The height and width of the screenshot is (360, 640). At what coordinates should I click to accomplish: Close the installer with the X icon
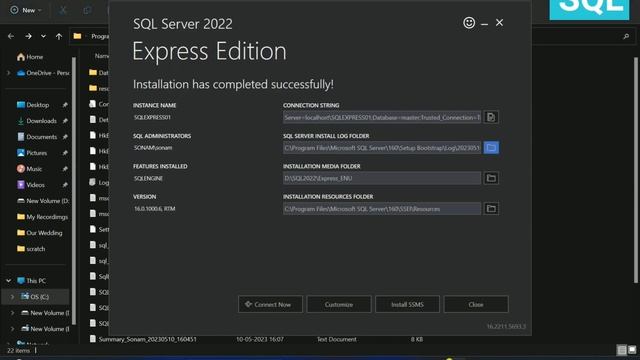(x=499, y=23)
